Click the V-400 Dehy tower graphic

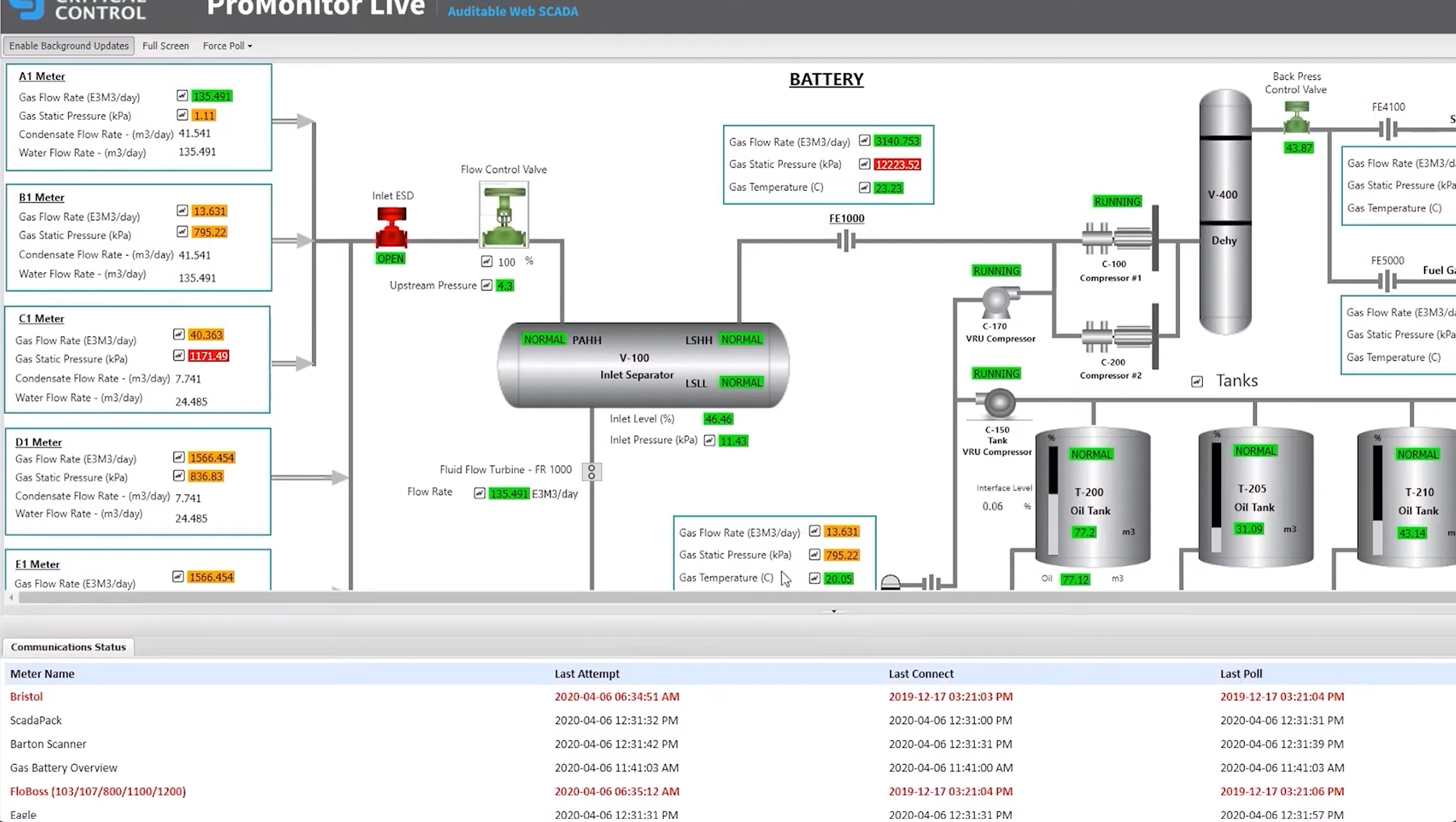click(1225, 215)
